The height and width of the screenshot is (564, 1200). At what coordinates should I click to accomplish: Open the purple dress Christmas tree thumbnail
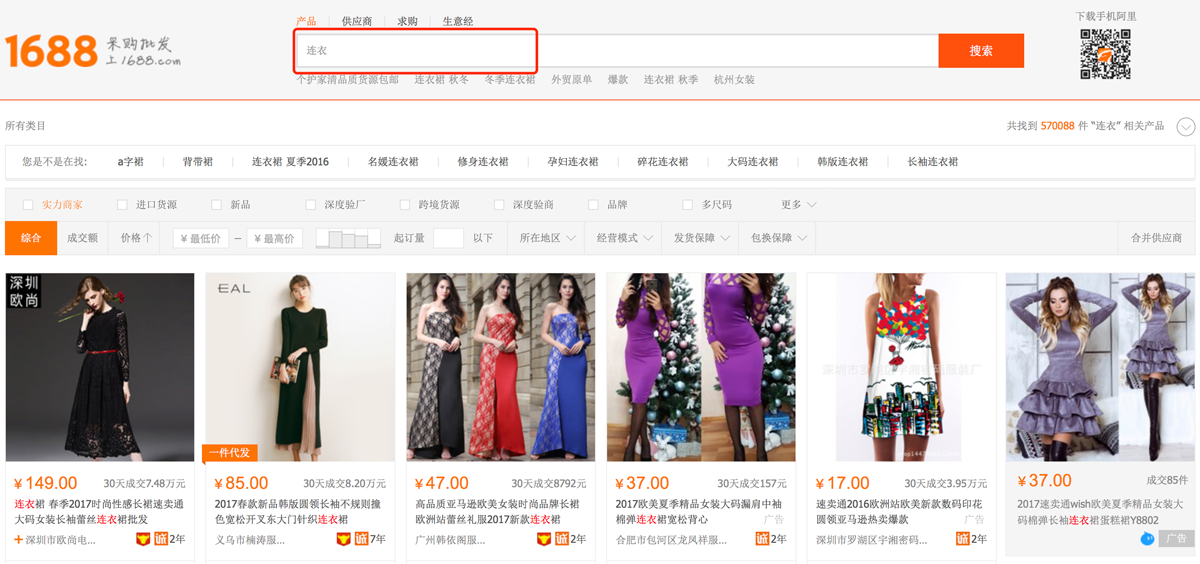[701, 367]
